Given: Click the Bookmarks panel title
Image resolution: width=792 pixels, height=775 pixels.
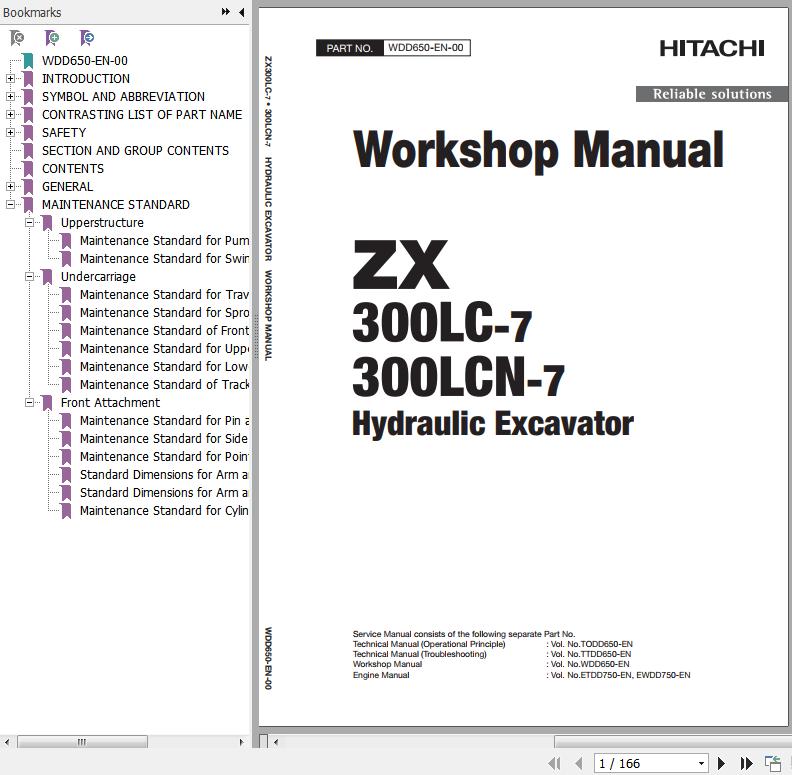Looking at the screenshot, I should tap(32, 13).
